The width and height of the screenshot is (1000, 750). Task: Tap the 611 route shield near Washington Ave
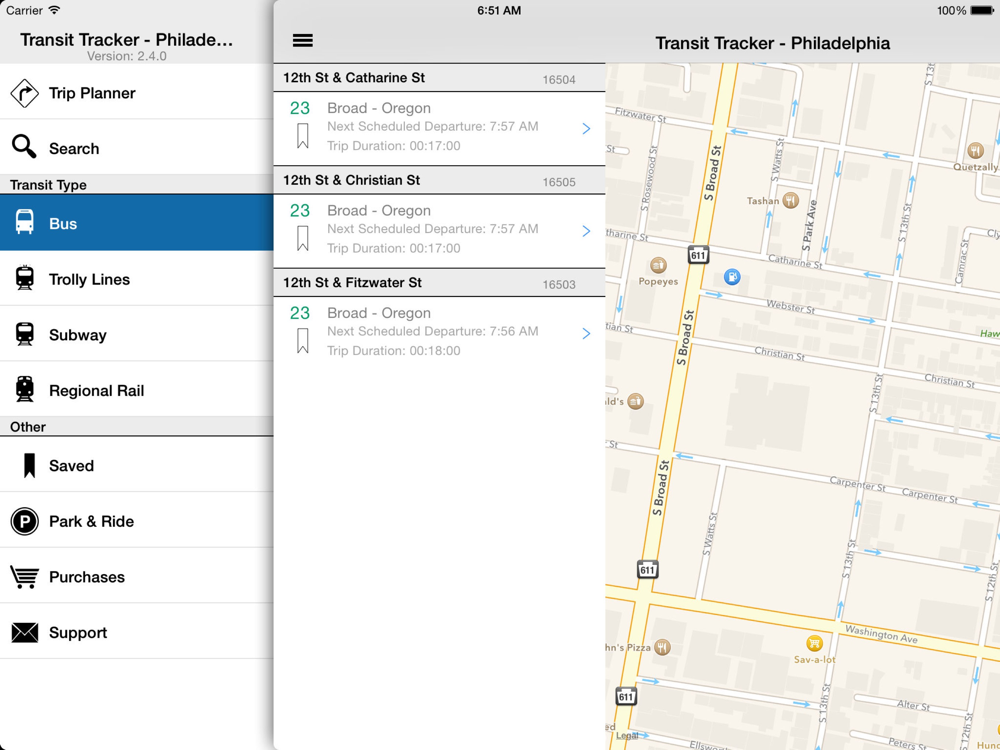click(x=647, y=569)
